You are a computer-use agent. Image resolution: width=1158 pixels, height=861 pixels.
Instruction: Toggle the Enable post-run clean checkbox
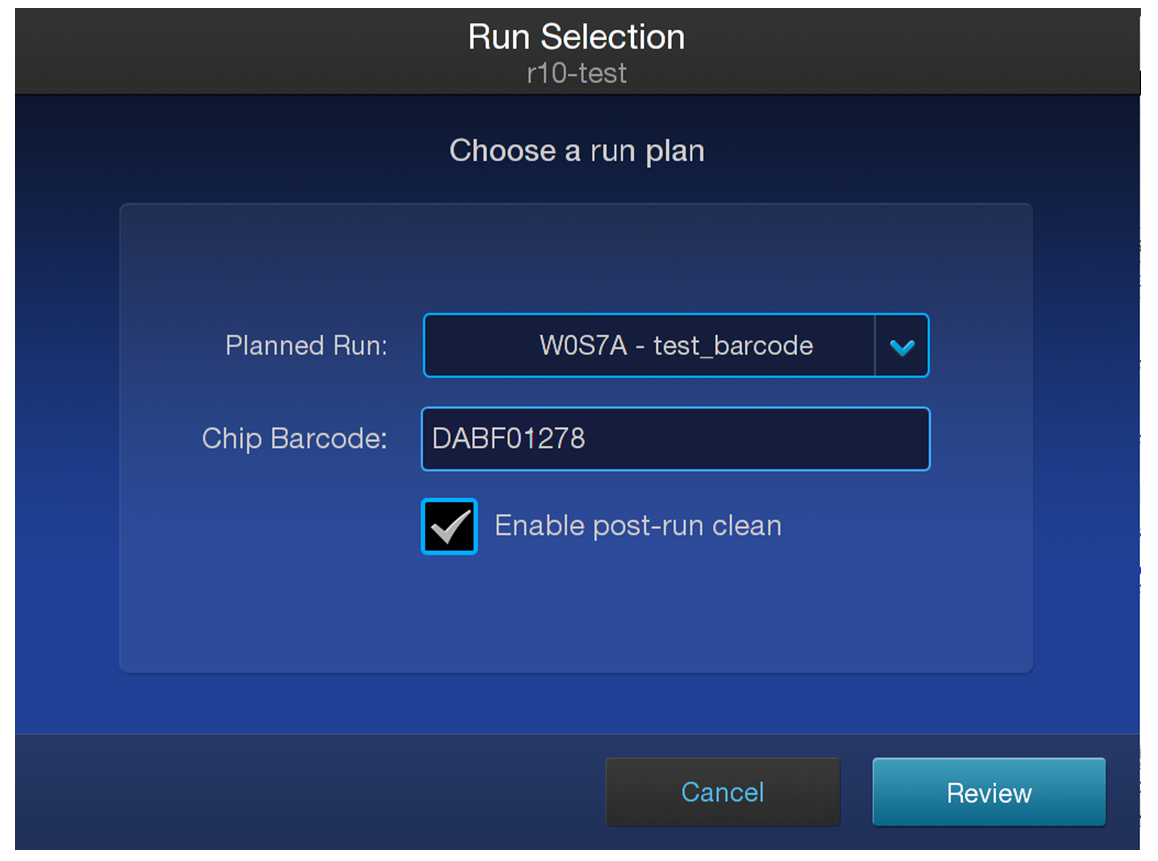click(449, 527)
